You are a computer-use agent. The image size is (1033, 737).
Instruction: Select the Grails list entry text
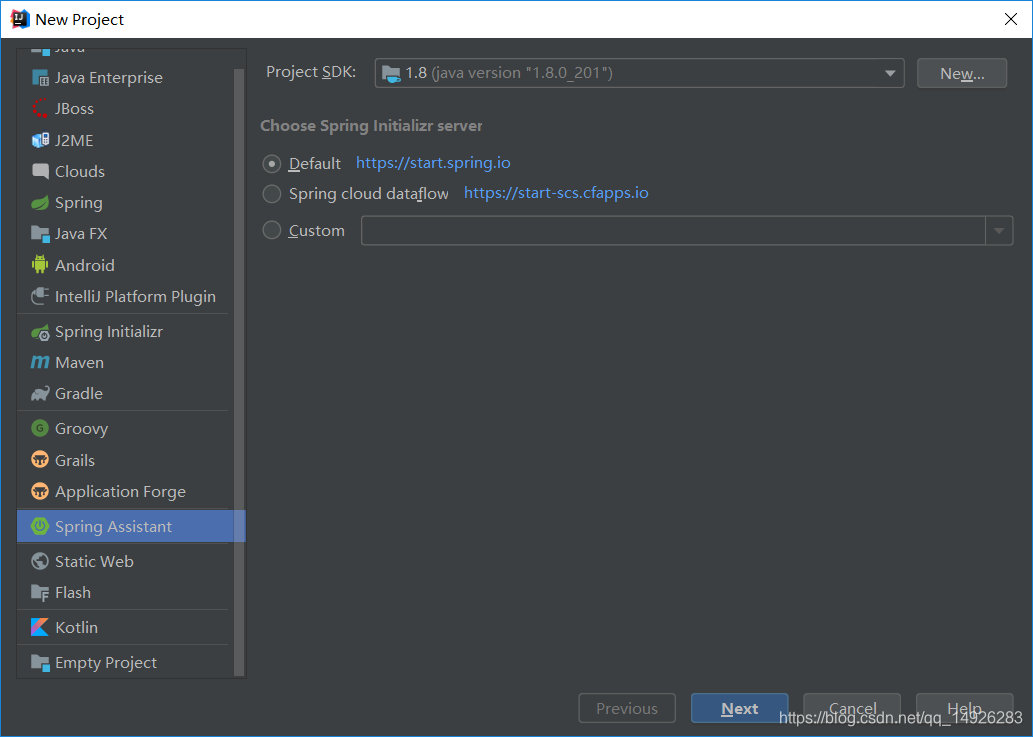75,460
